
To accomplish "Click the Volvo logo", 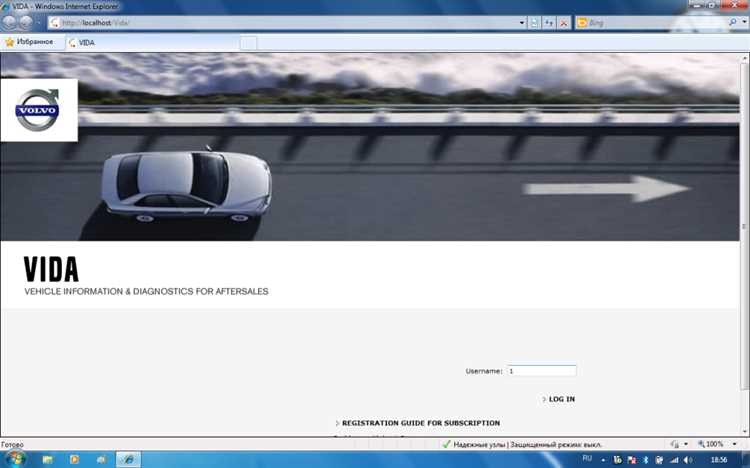I will [38, 110].
